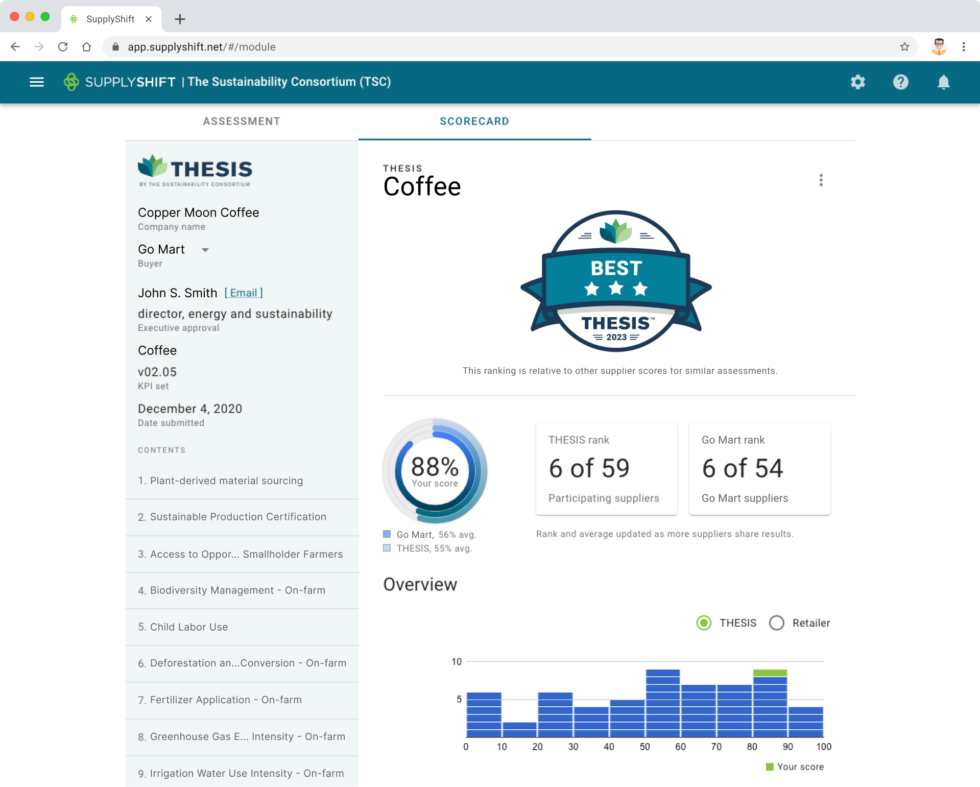980x787 pixels.
Task: Open Chrome three-dot menu
Action: click(x=964, y=47)
